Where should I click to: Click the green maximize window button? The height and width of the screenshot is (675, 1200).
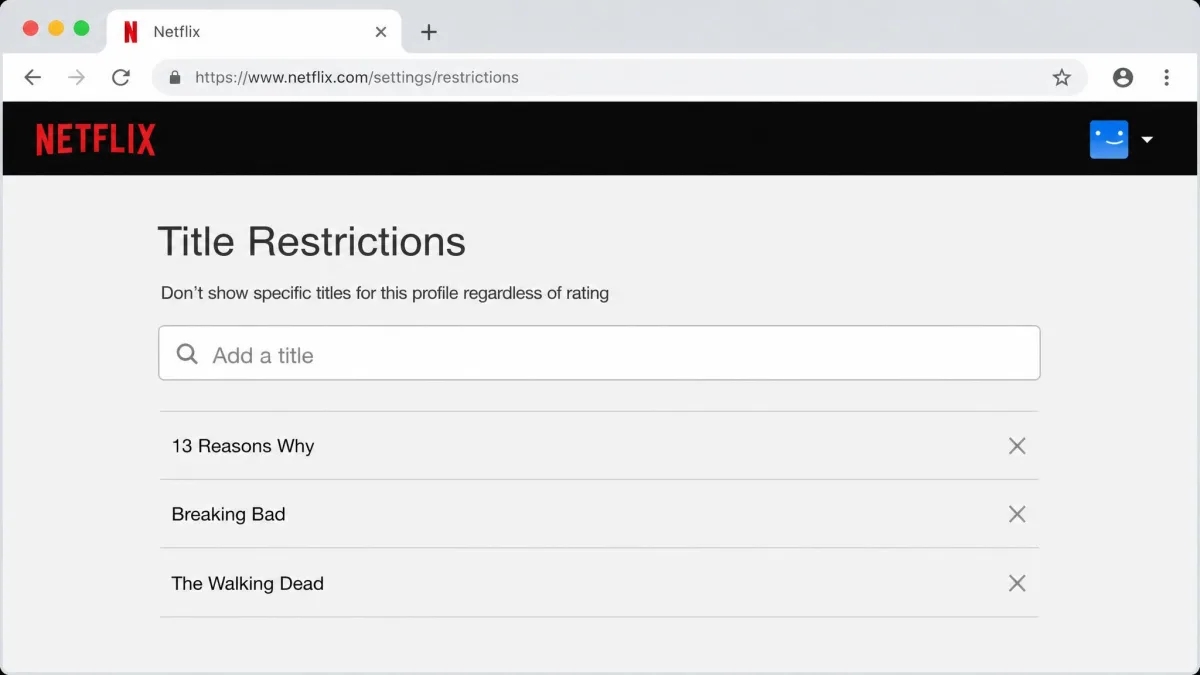click(x=82, y=28)
